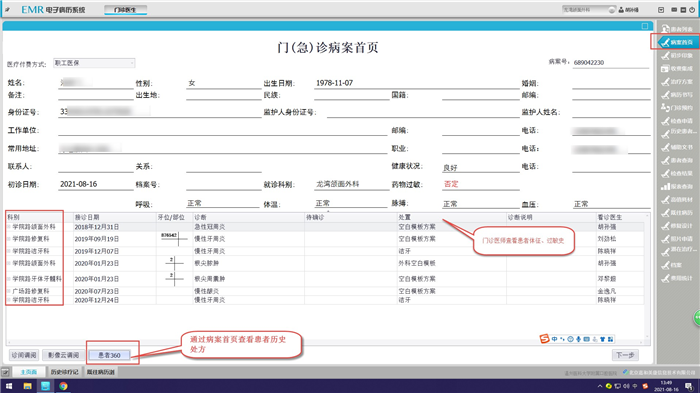The image size is (700, 393).
Task: Select the 广场路修复科 visit row
Action: pyautogui.click(x=325, y=291)
